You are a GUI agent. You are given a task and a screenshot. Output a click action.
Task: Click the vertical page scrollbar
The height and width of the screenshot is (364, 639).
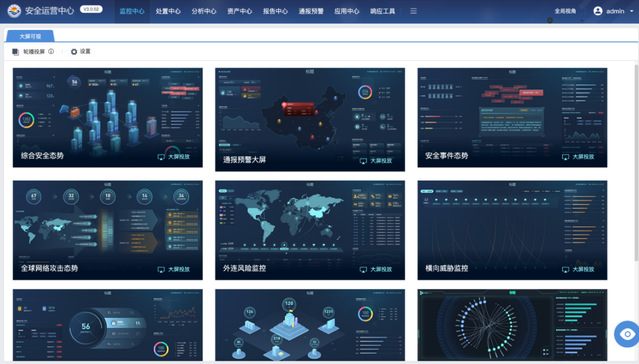tap(636, 163)
